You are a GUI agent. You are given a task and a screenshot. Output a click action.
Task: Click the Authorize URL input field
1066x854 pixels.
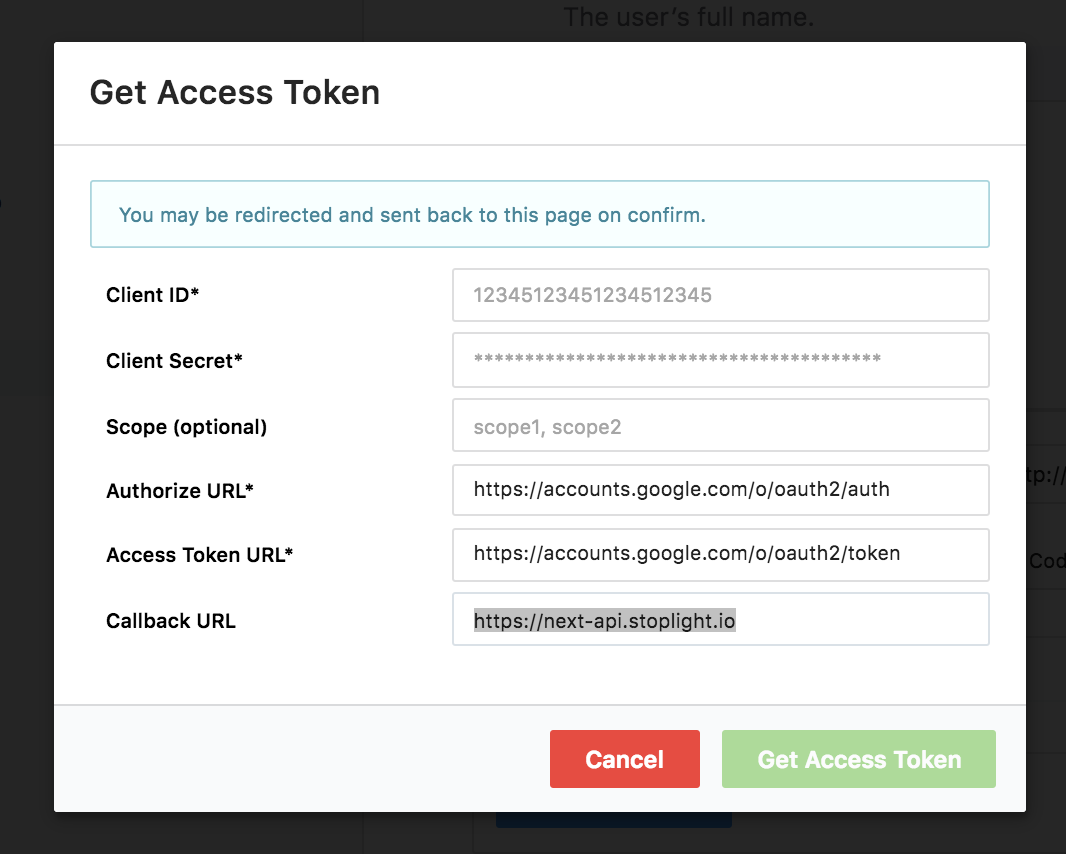[720, 490]
